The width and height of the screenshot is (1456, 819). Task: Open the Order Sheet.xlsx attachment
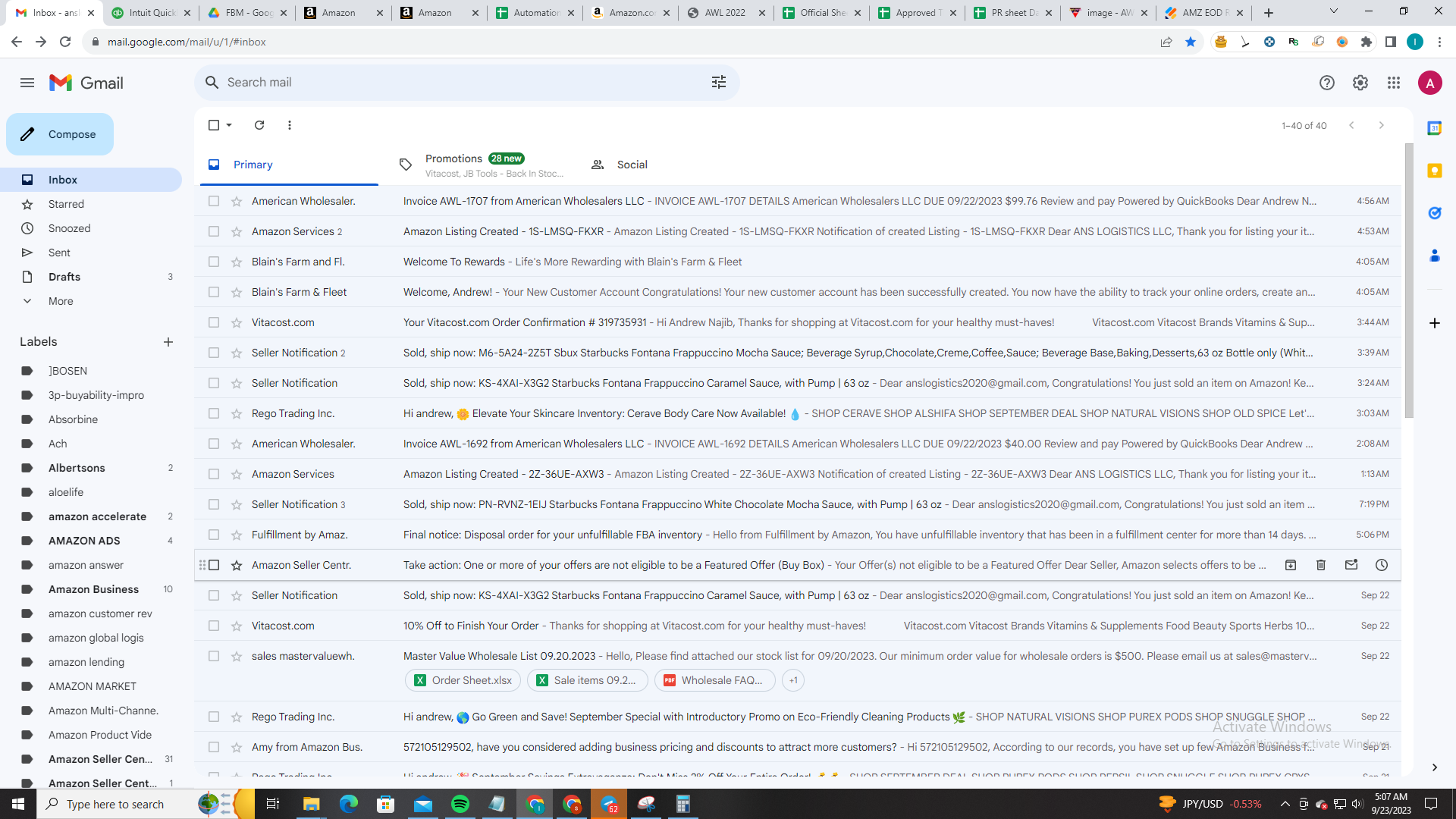463,680
